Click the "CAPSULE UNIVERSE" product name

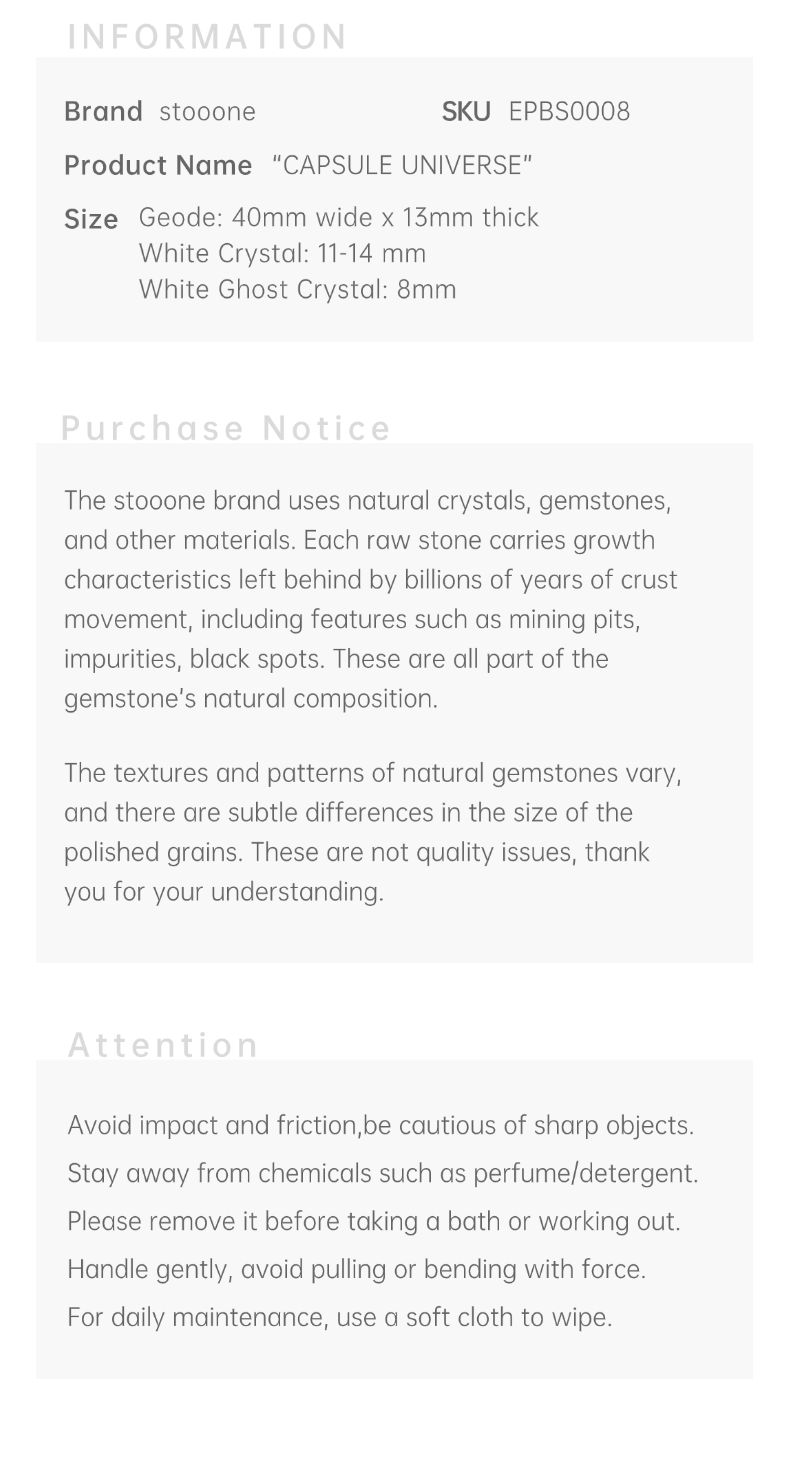coord(402,165)
